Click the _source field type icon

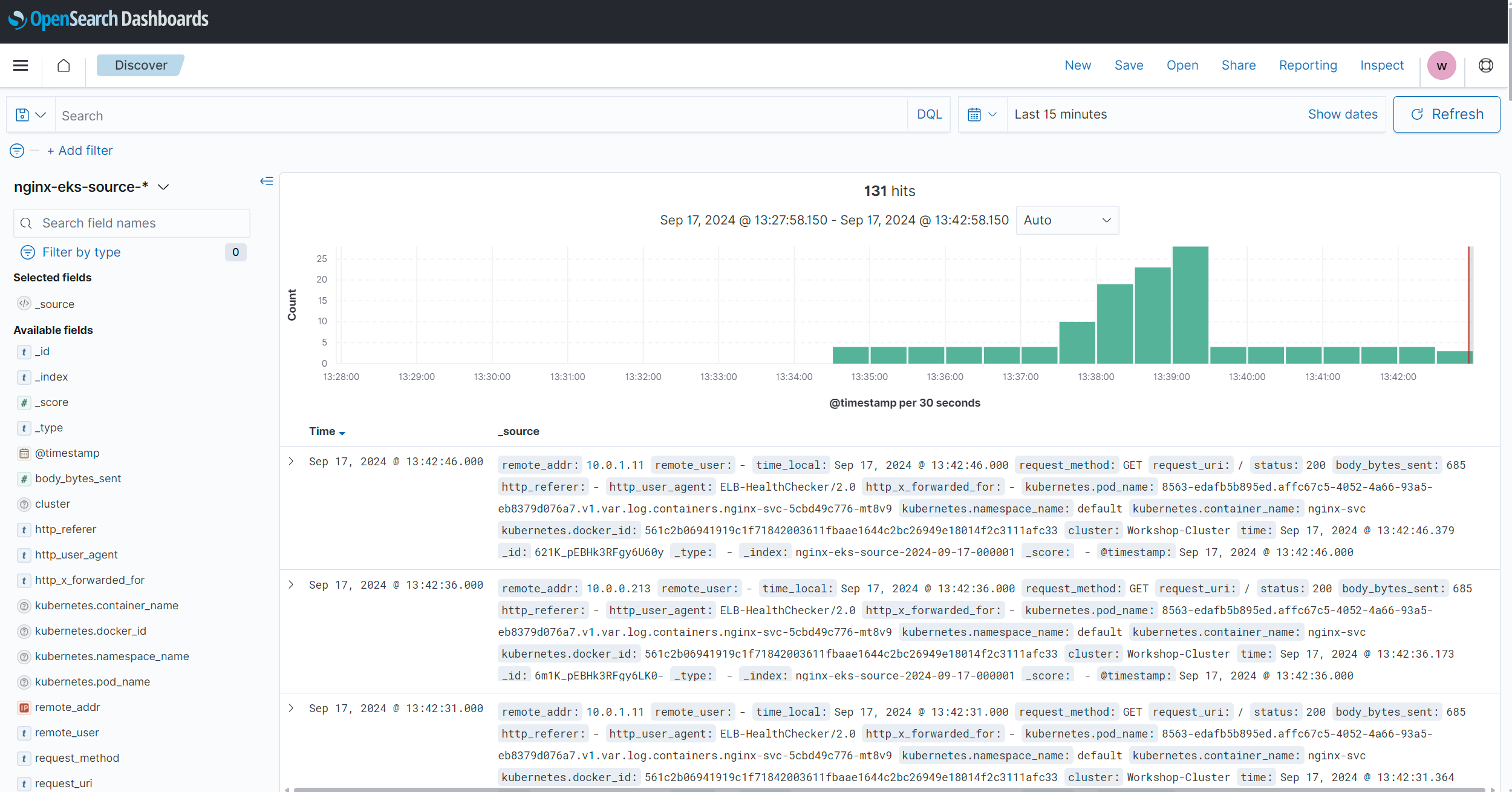point(24,304)
